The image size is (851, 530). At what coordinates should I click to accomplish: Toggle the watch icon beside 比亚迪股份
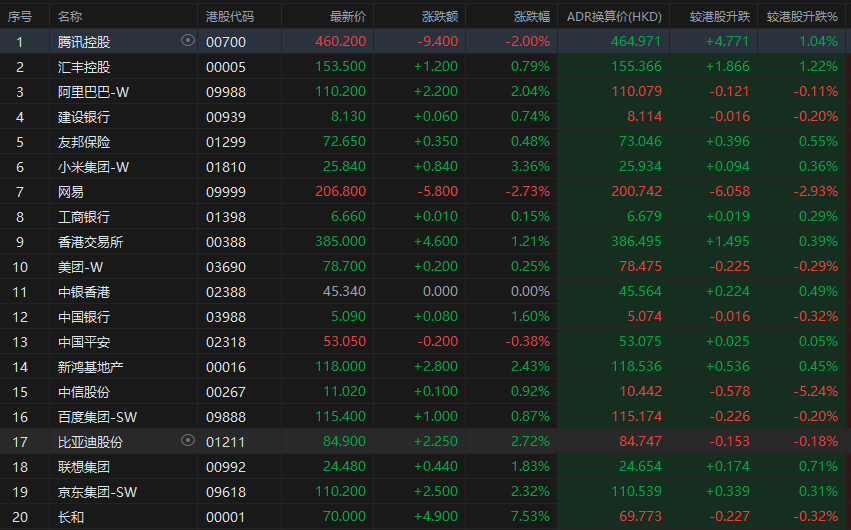coord(188,440)
